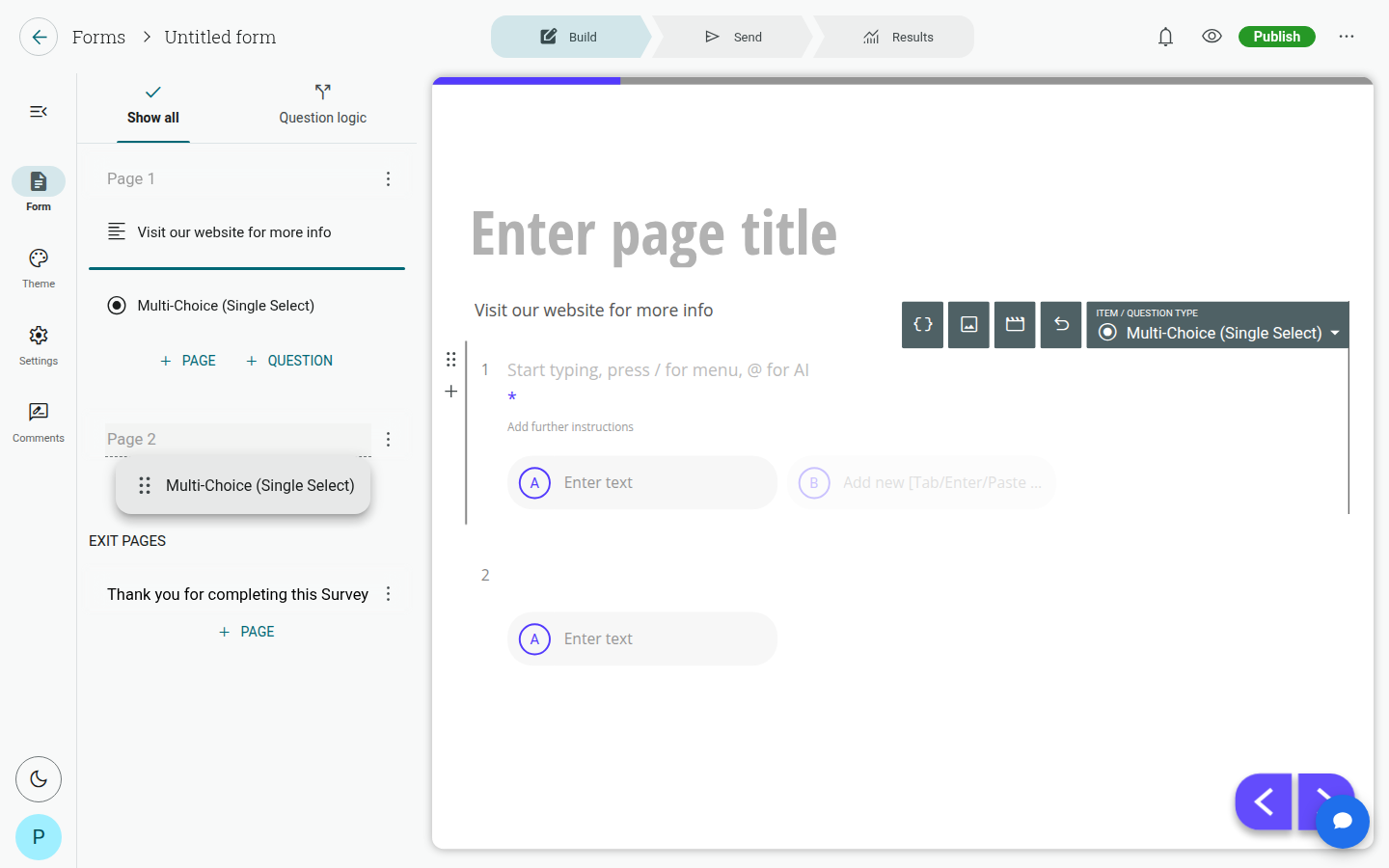Open the Item / Question Type dropdown
Viewport: 1389px width, 868px height.
click(1217, 325)
